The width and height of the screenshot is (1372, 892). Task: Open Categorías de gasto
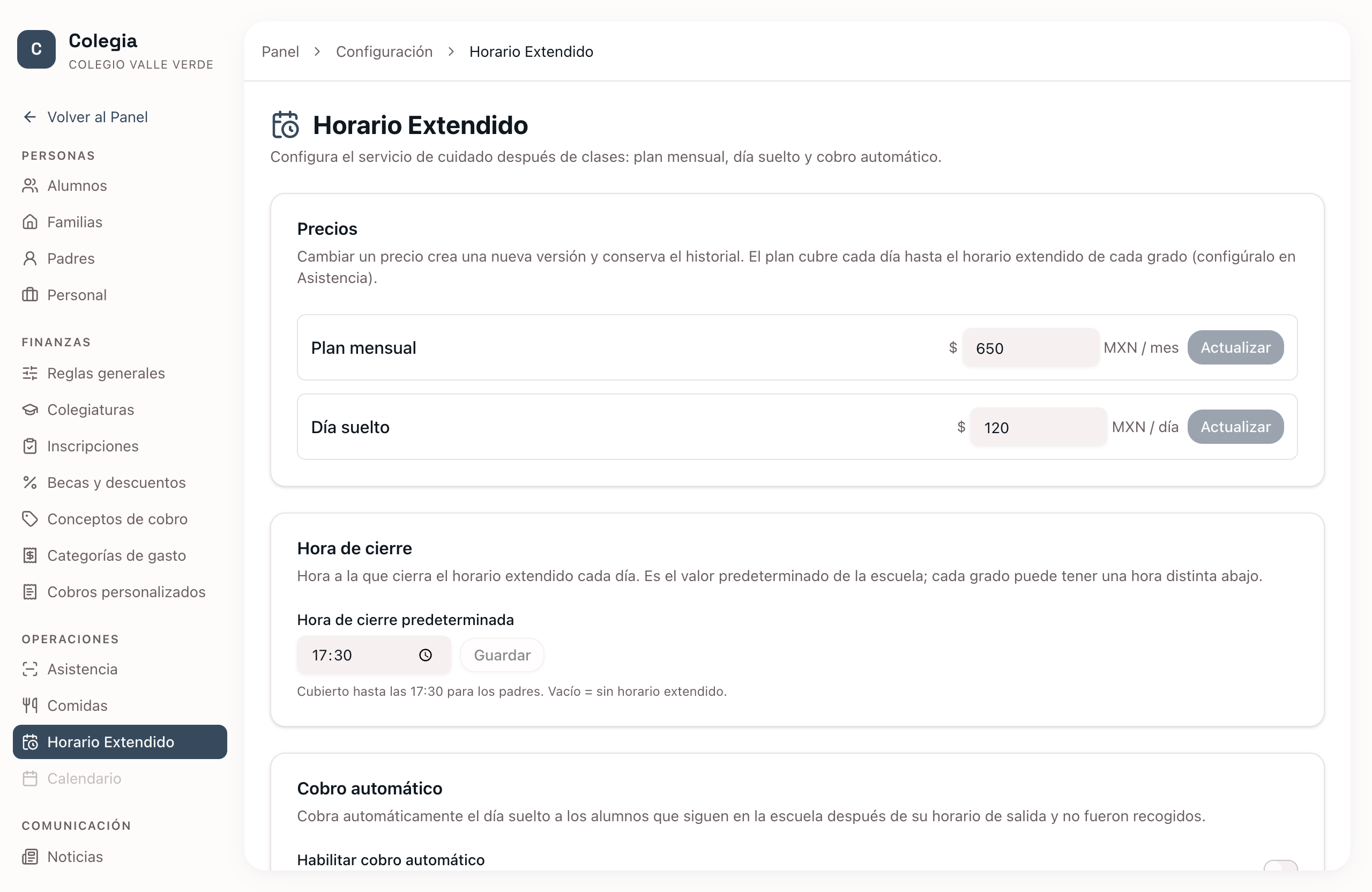coord(120,555)
